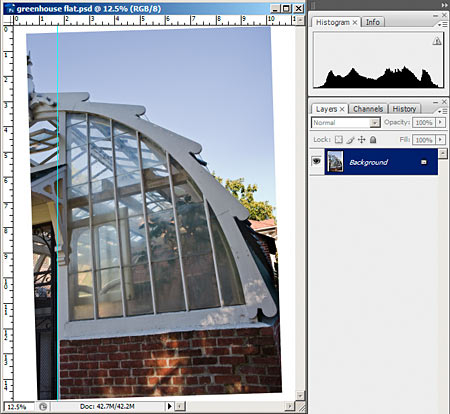
Task: Close the Layers panel group
Action: click(x=444, y=102)
